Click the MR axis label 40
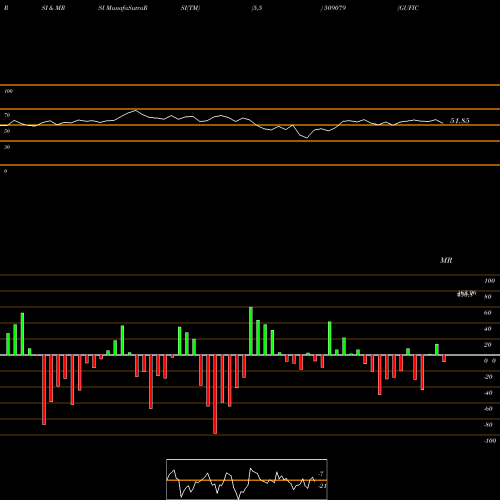 tap(488, 329)
